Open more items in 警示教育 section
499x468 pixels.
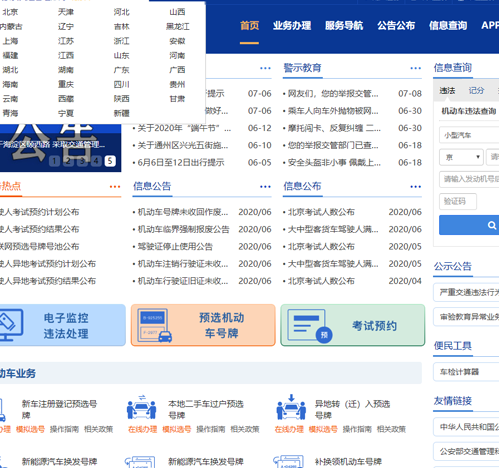coord(415,68)
